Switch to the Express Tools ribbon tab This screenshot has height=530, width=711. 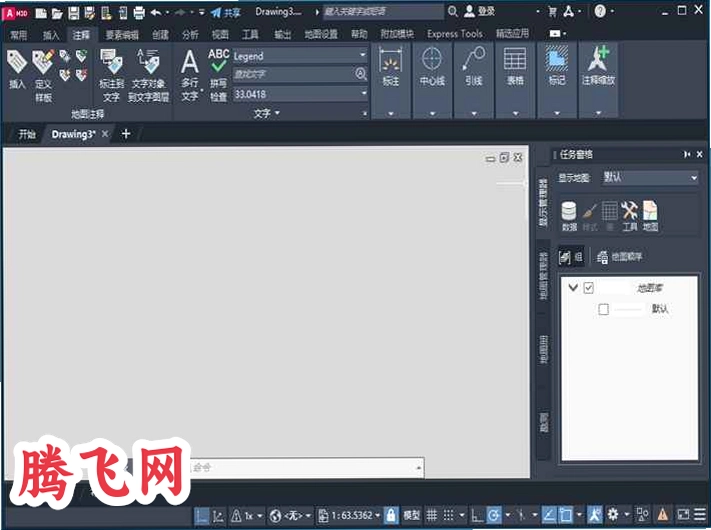click(x=455, y=34)
